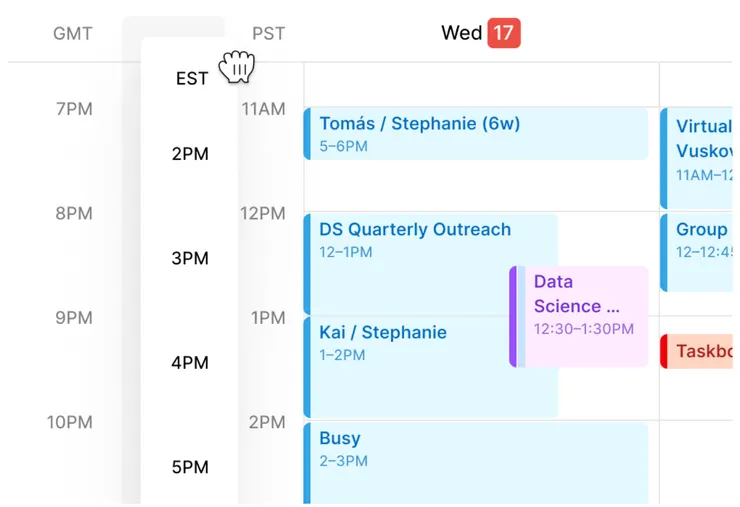Click the GMT time zone header
This screenshot has width=740, height=507.
click(x=73, y=34)
